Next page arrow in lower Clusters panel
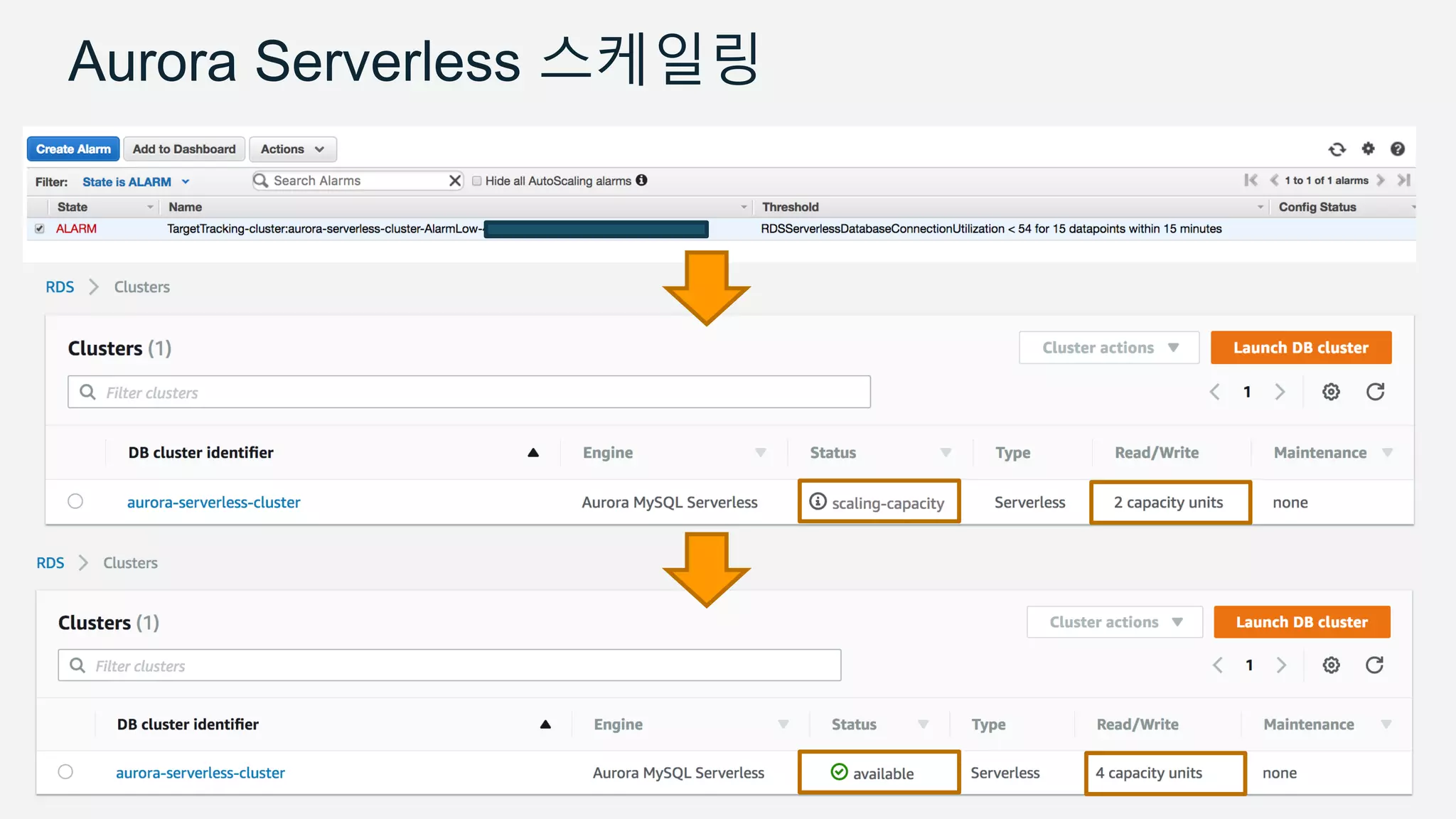 [1281, 665]
